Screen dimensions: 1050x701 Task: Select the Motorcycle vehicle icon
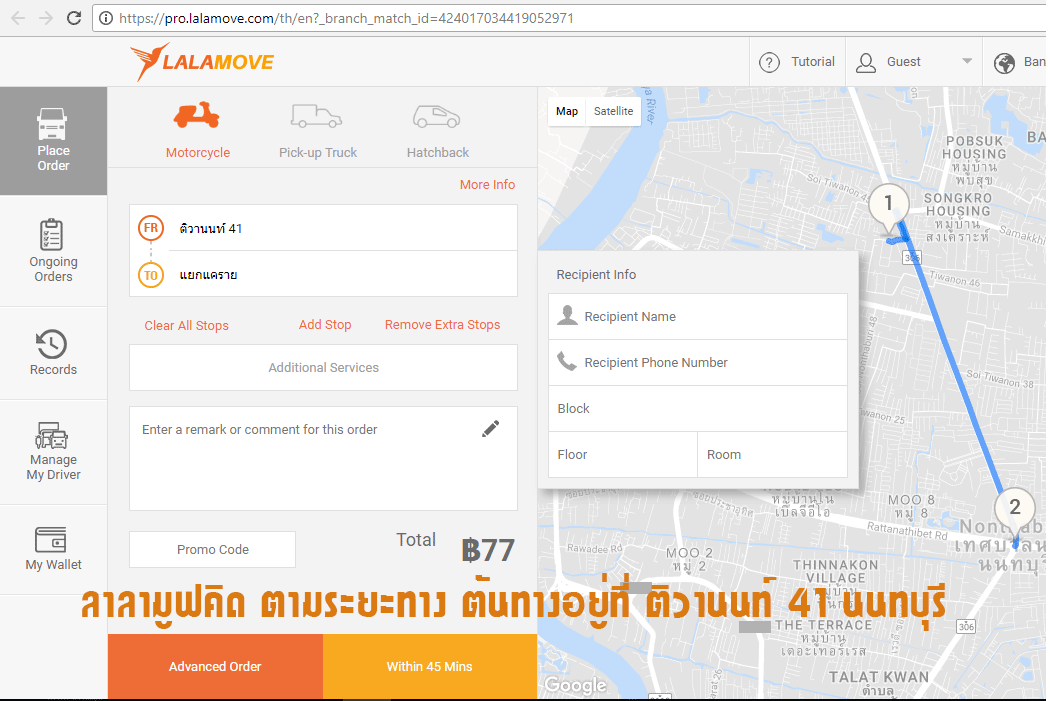[x=196, y=115]
